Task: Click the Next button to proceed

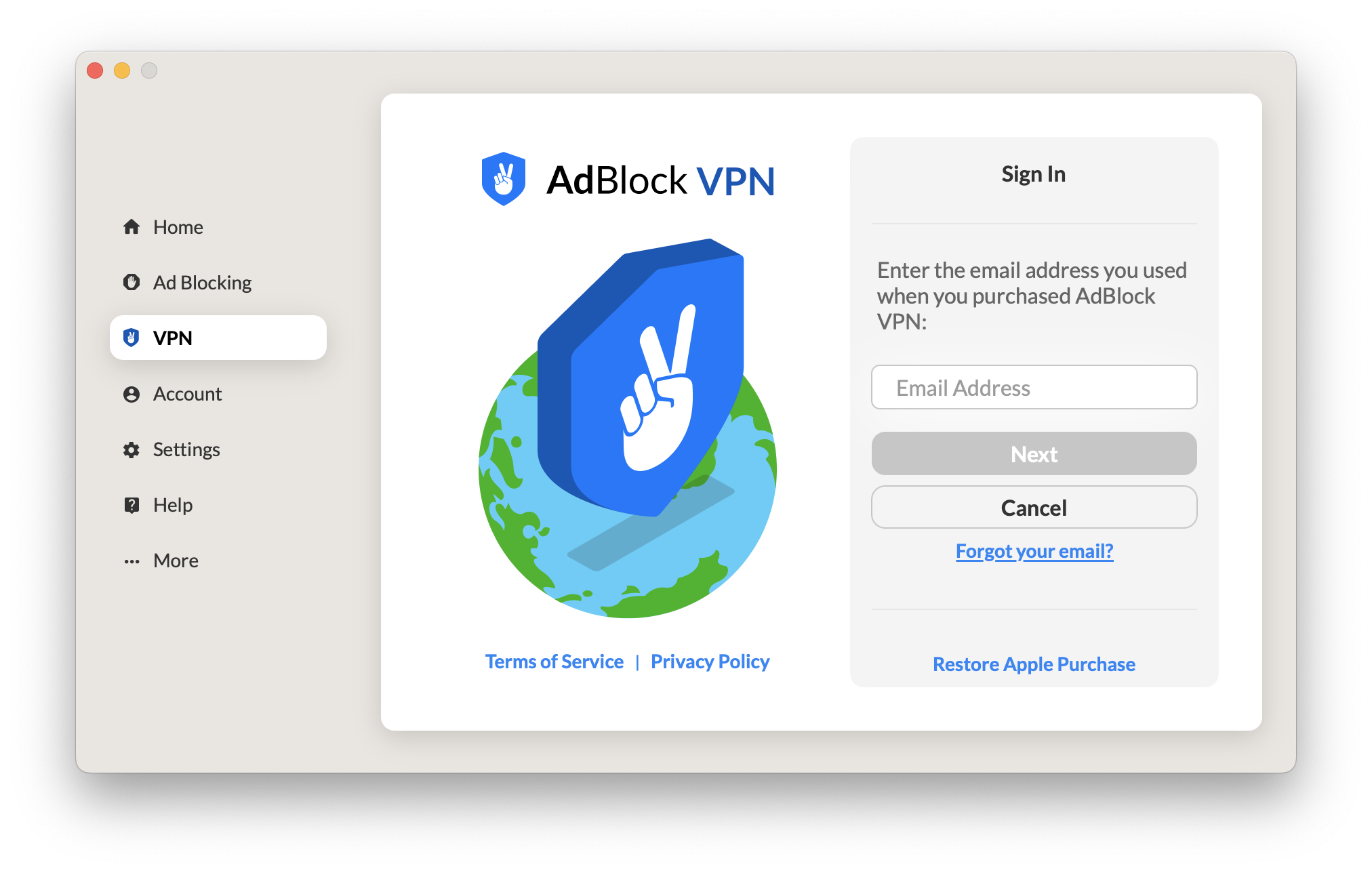Action: (1033, 453)
